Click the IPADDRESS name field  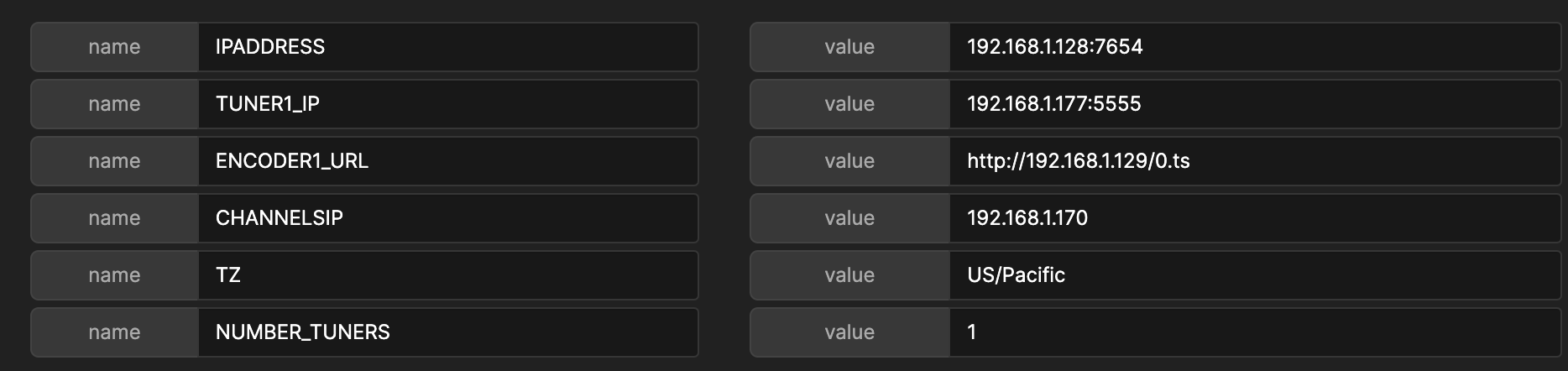pyautogui.click(x=447, y=47)
